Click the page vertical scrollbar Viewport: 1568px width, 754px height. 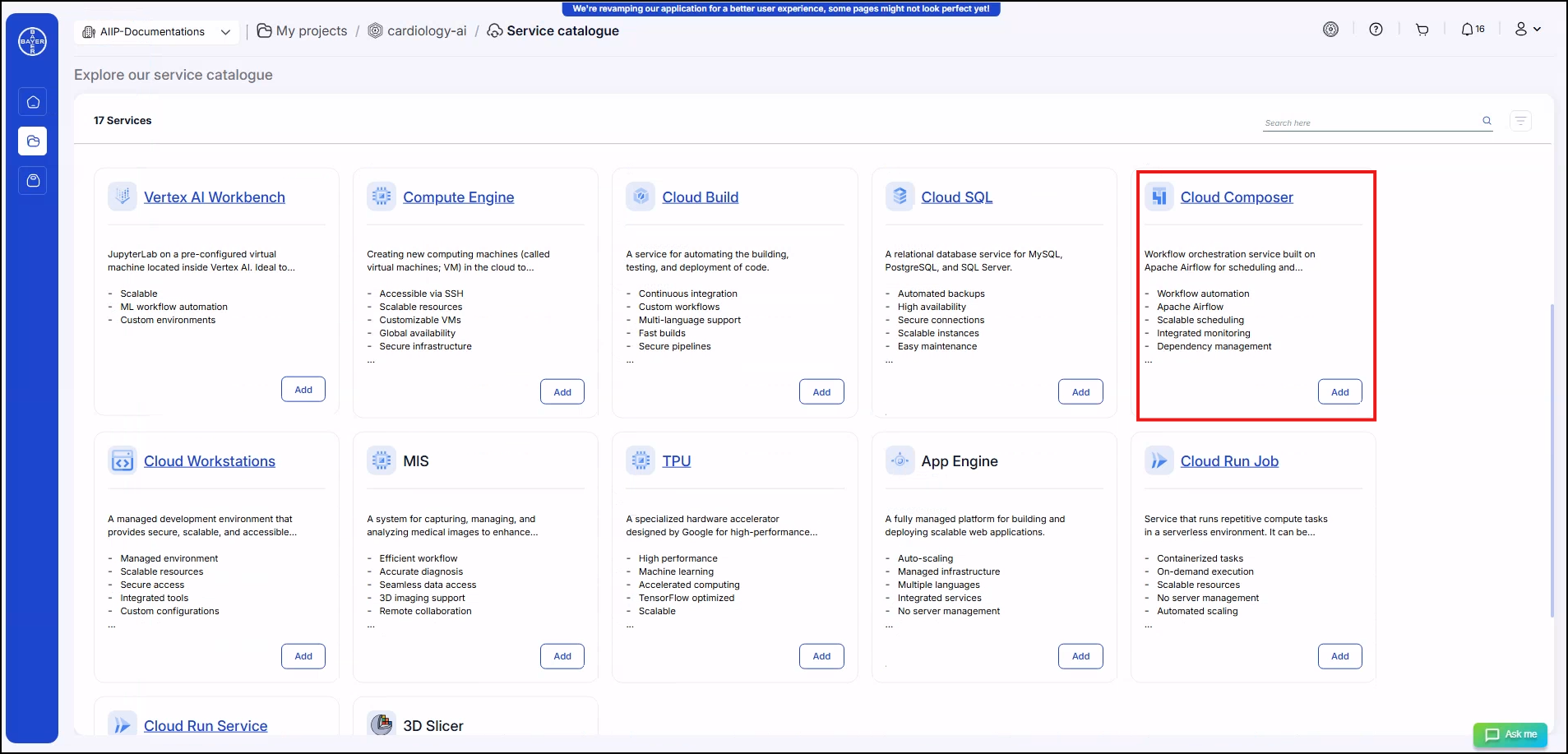(1552, 460)
